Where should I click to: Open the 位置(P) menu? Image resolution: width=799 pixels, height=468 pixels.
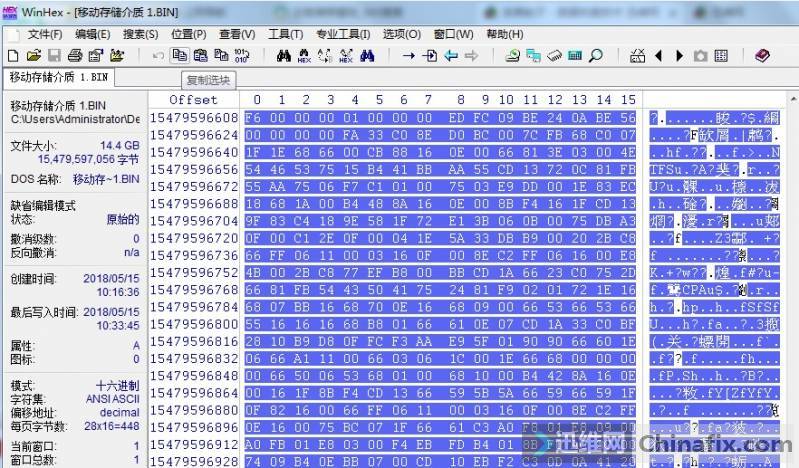click(189, 34)
